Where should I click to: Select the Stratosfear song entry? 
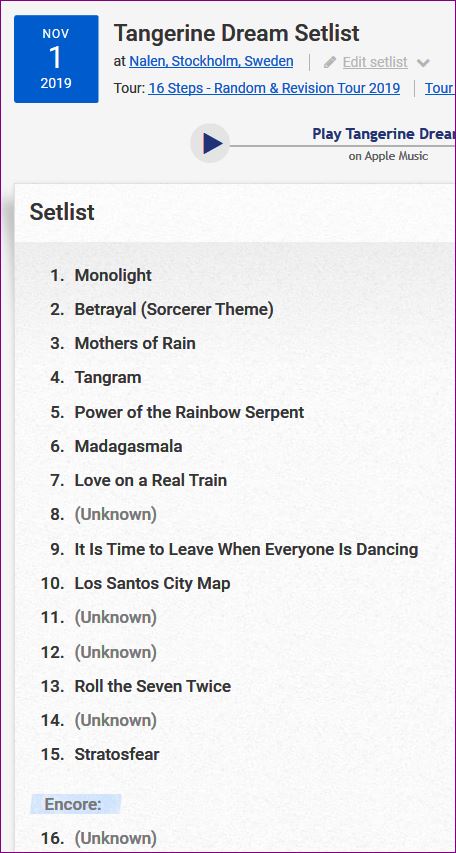pos(117,755)
